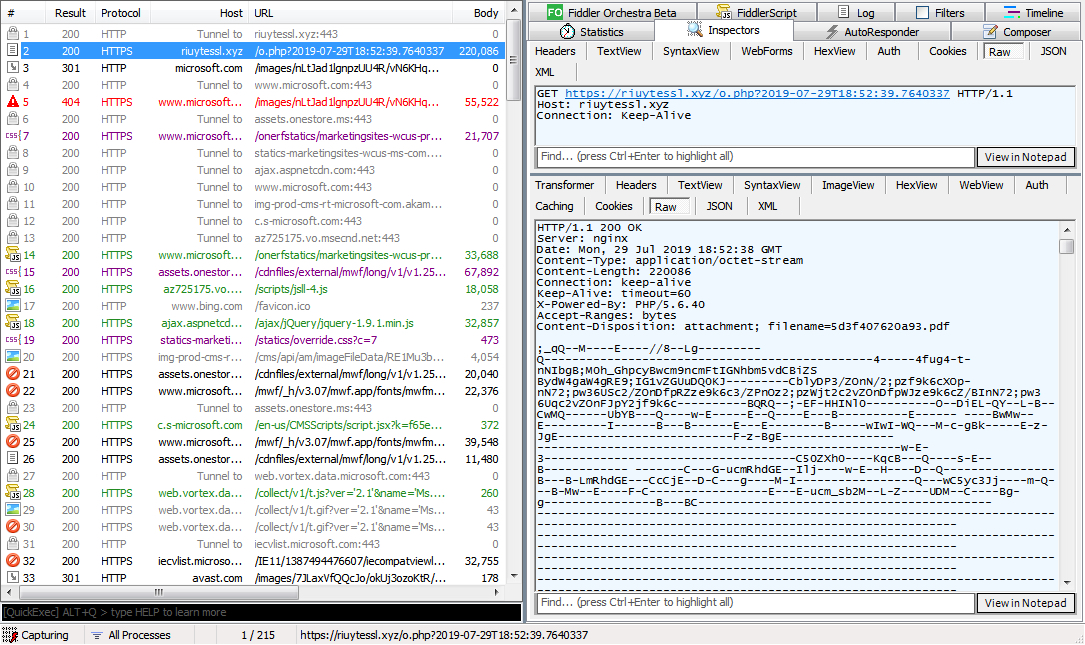1085x645 pixels.
Task: Click the redirect icon of session 33
Action: [x=12, y=578]
